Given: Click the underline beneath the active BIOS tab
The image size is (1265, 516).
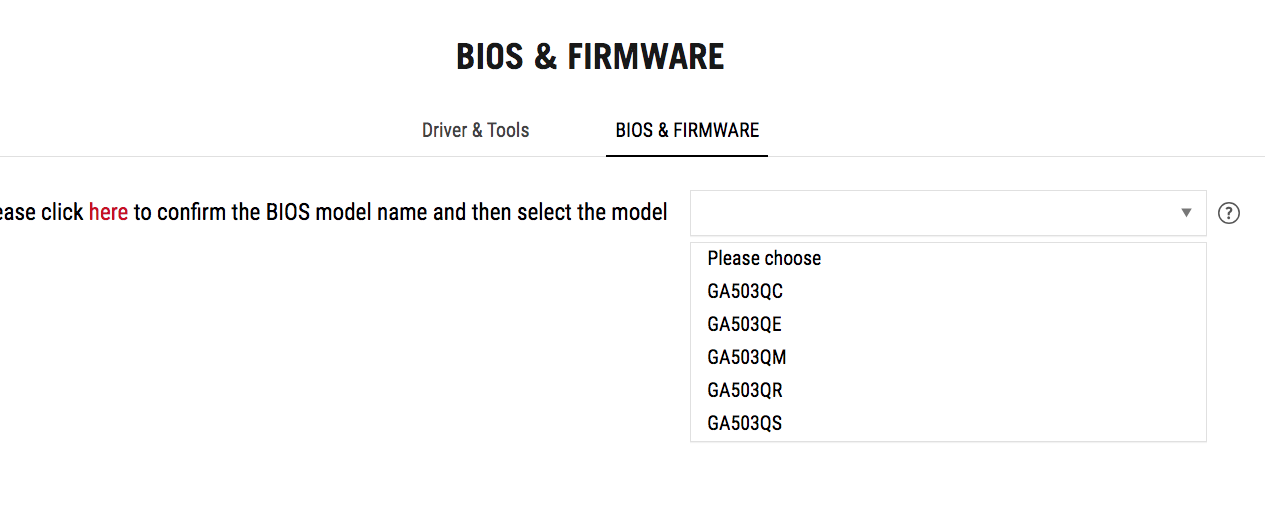Looking at the screenshot, I should 687,156.
